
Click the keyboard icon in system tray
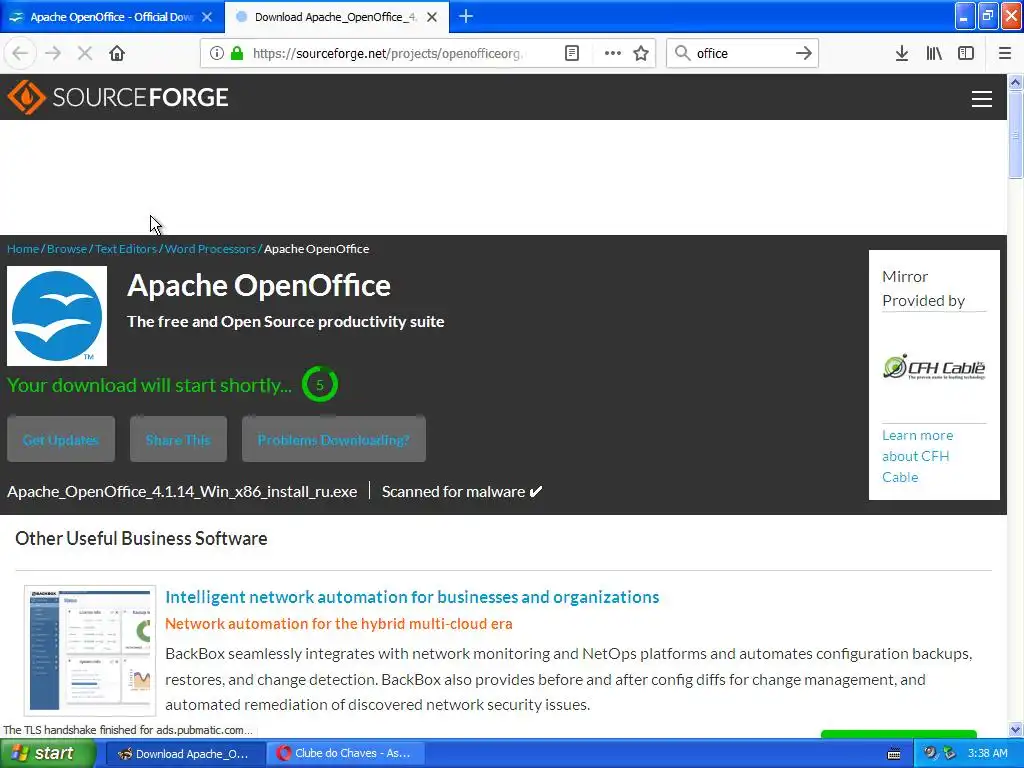click(x=894, y=754)
